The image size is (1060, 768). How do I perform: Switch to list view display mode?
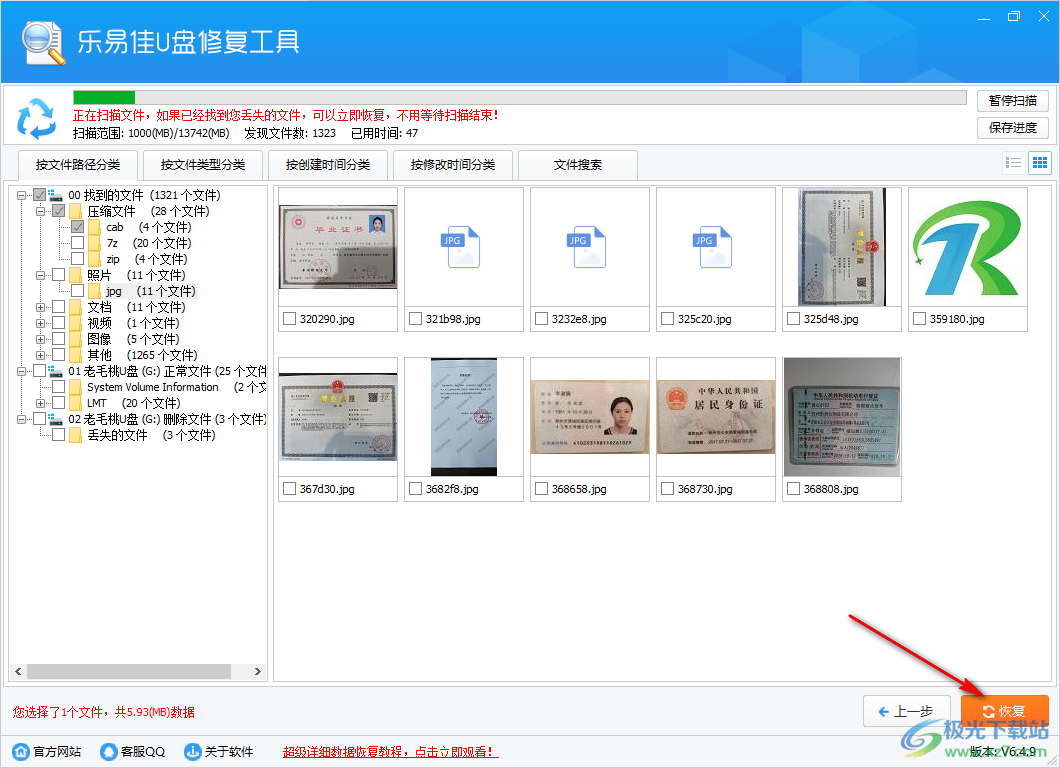(x=1013, y=162)
